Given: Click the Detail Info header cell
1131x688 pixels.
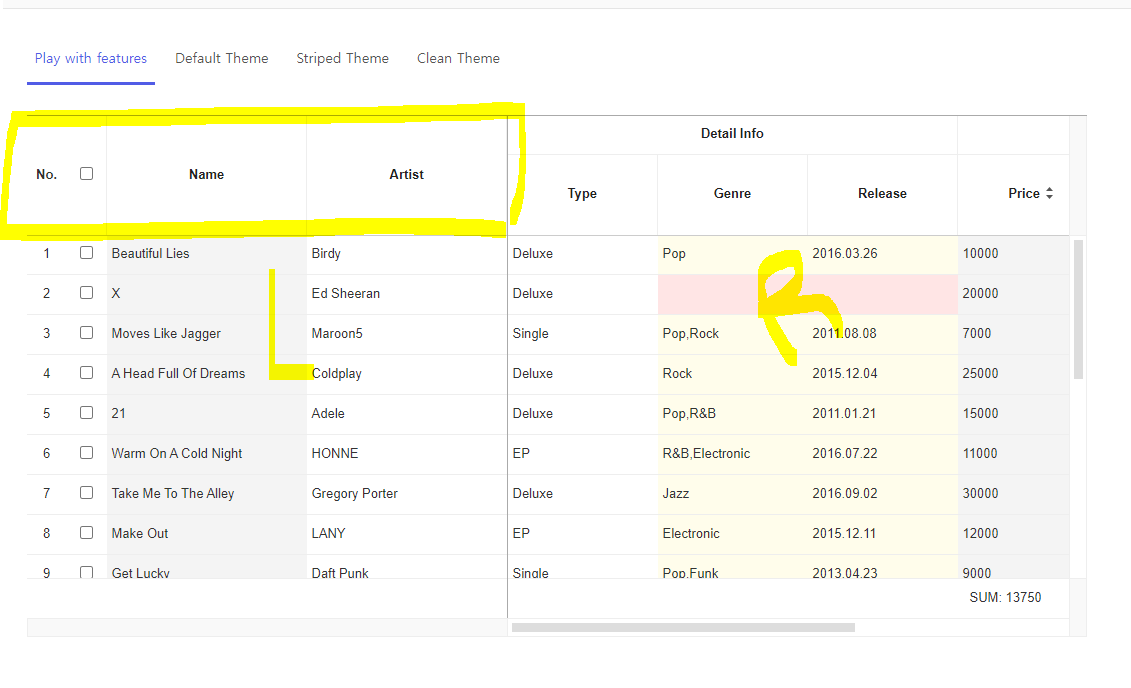Looking at the screenshot, I should (x=732, y=133).
